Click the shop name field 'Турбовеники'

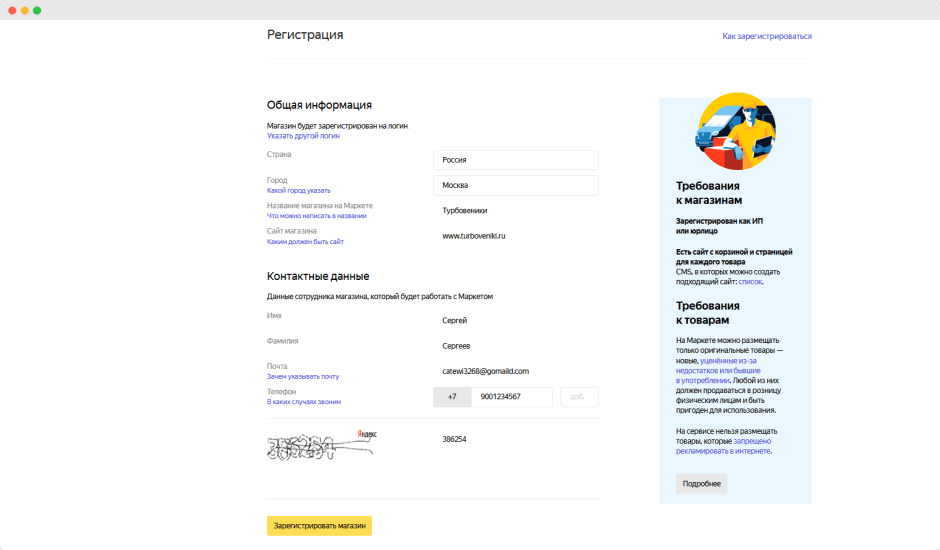(x=516, y=211)
